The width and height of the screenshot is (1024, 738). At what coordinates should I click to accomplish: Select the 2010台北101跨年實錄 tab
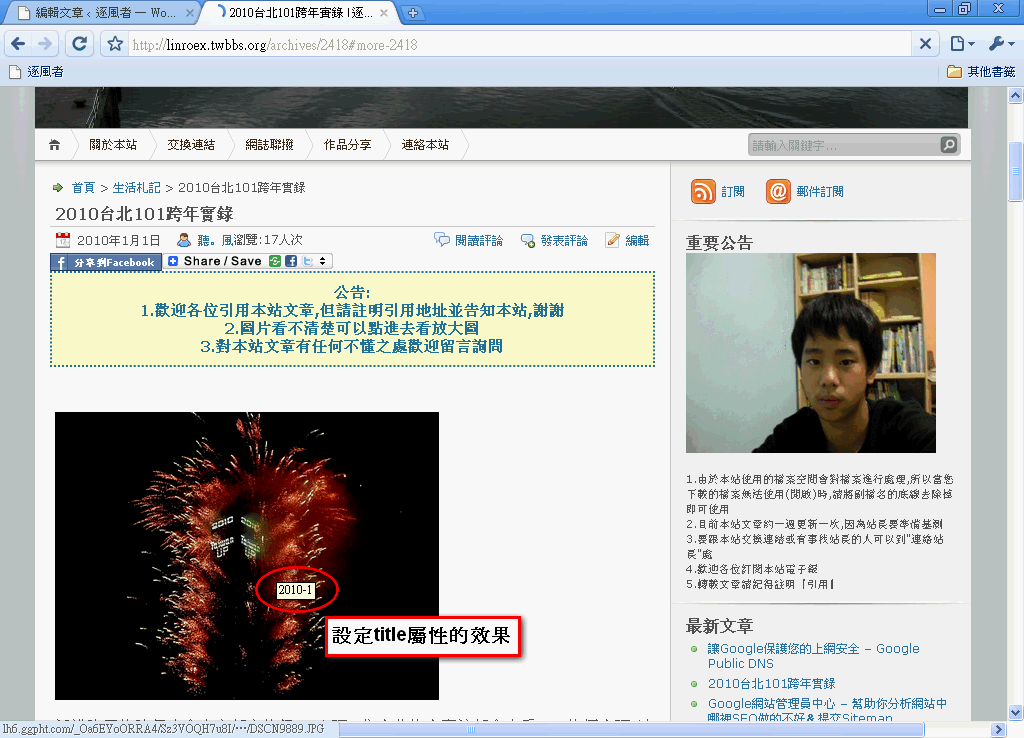pyautogui.click(x=300, y=12)
